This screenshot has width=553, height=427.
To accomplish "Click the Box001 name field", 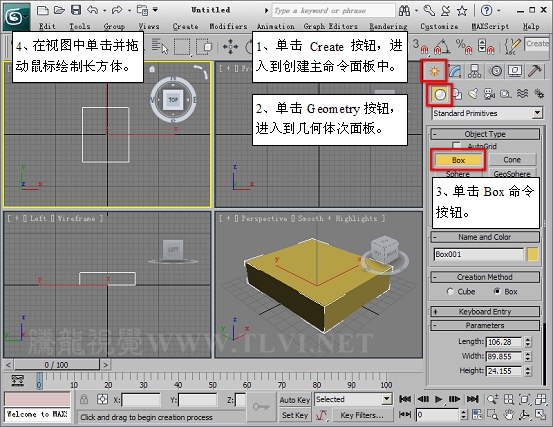I will coord(479,254).
